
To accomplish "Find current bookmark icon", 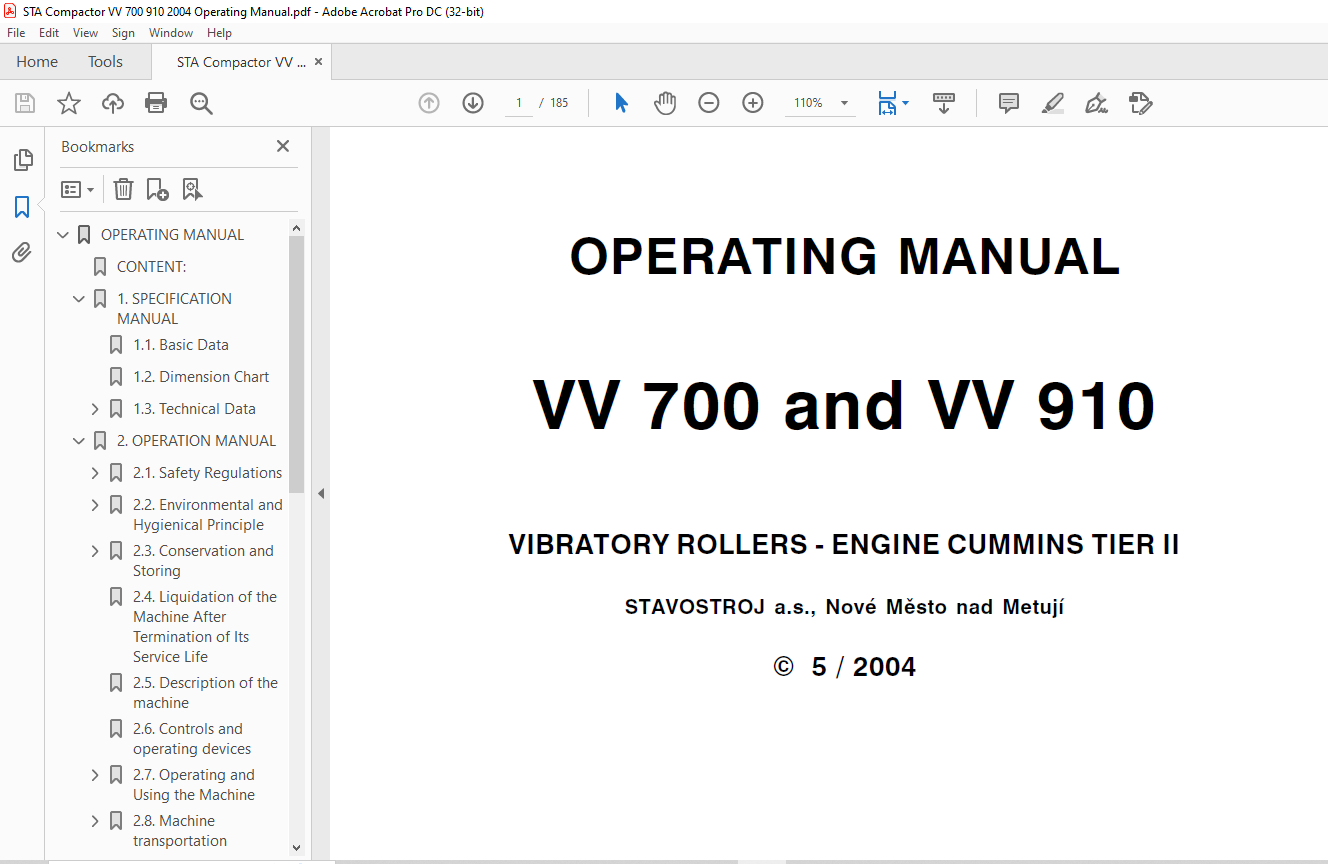I will pyautogui.click(x=192, y=189).
